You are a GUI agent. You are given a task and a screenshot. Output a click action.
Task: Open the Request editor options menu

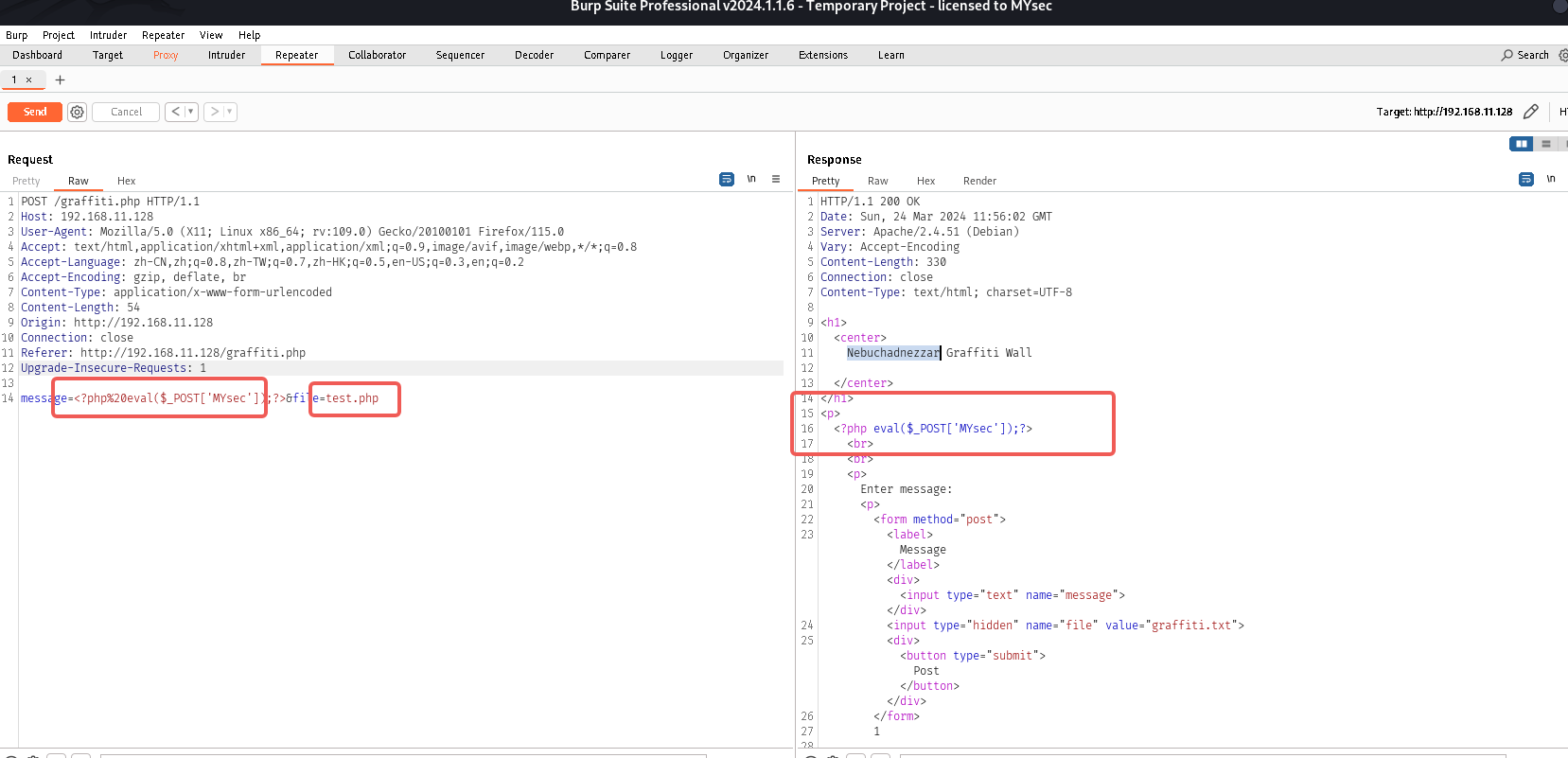(776, 179)
